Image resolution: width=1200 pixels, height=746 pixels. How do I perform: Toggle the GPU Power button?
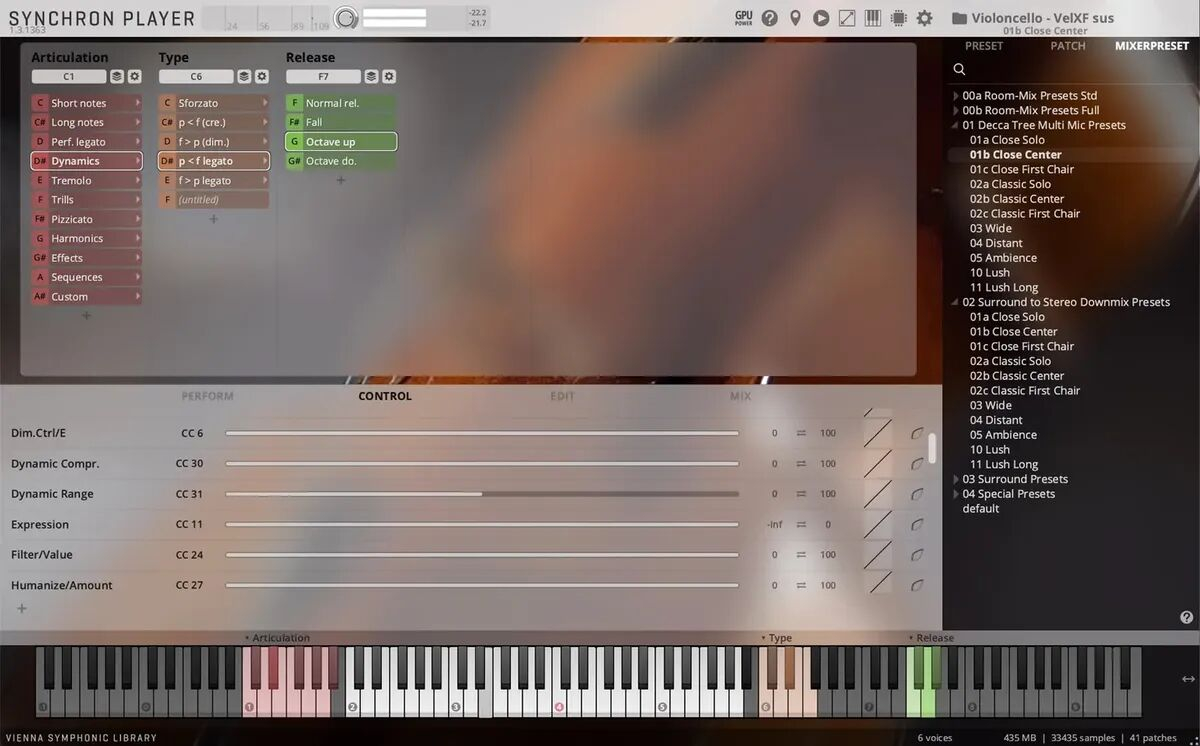pyautogui.click(x=743, y=18)
